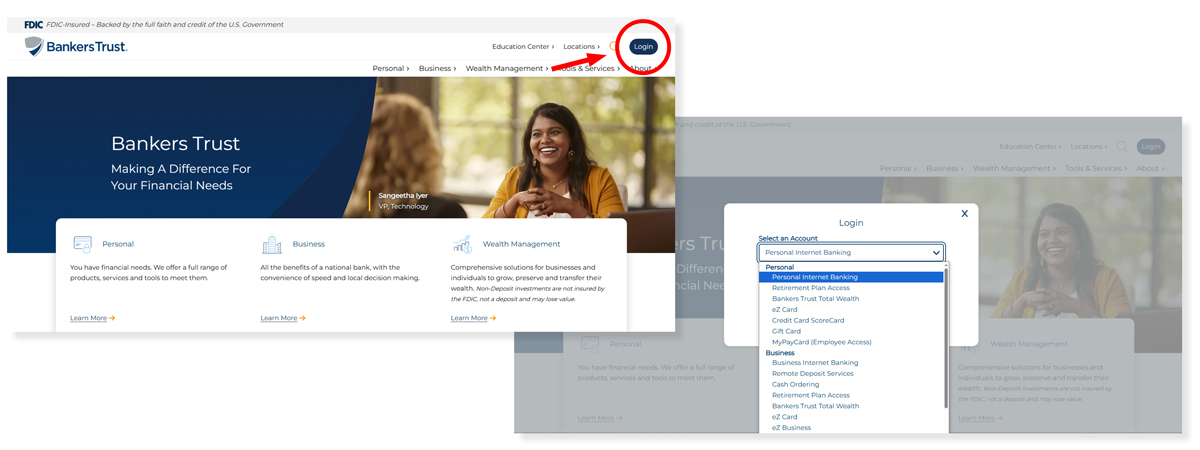Open the Wealth Management card heading

pyautogui.click(x=522, y=244)
